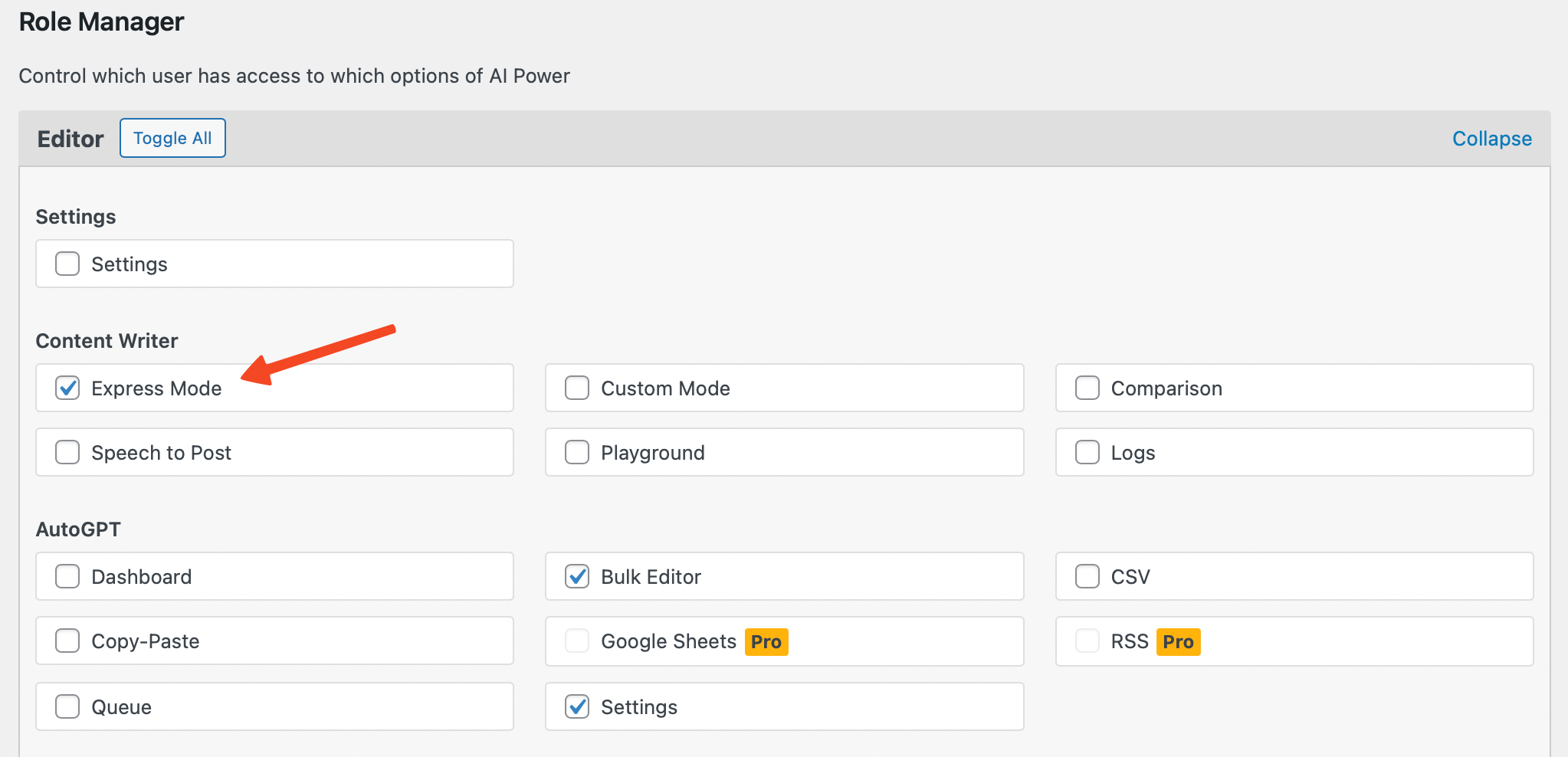The height and width of the screenshot is (757, 1568).
Task: Enable the Custom Mode checkbox
Action: coord(577,388)
